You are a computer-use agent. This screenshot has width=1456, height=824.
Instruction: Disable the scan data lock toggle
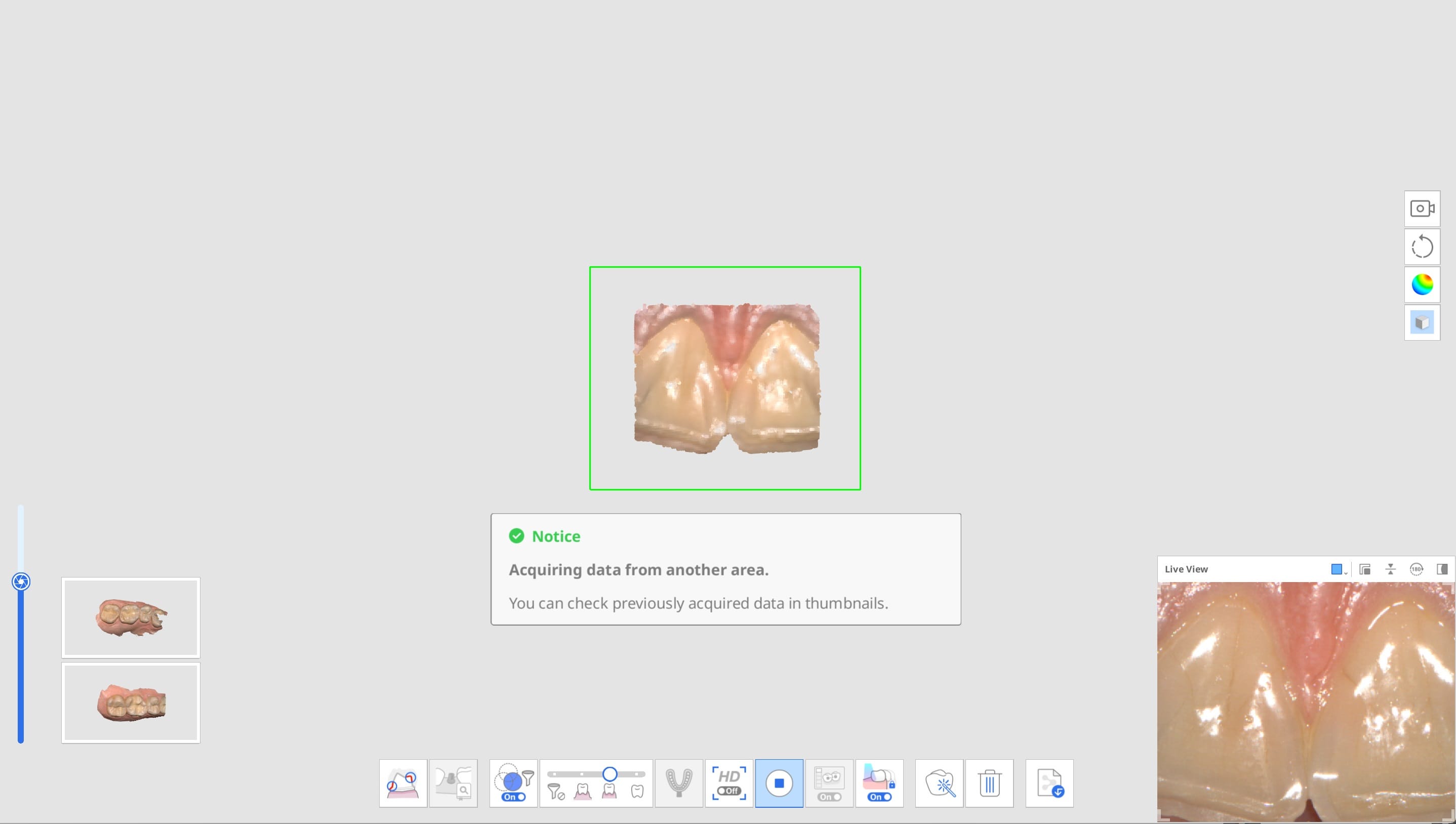879,796
